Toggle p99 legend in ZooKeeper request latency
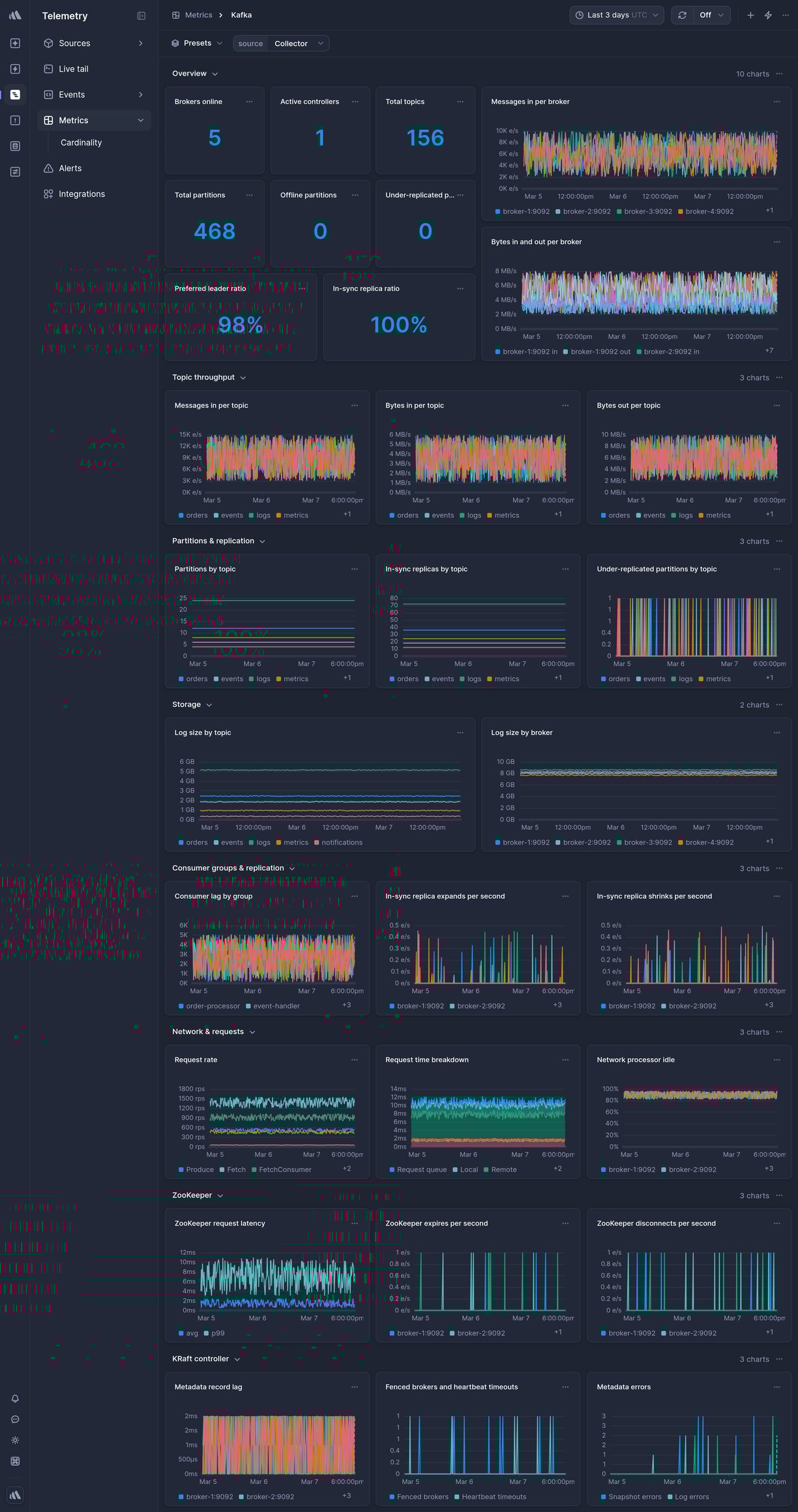 pyautogui.click(x=214, y=1333)
